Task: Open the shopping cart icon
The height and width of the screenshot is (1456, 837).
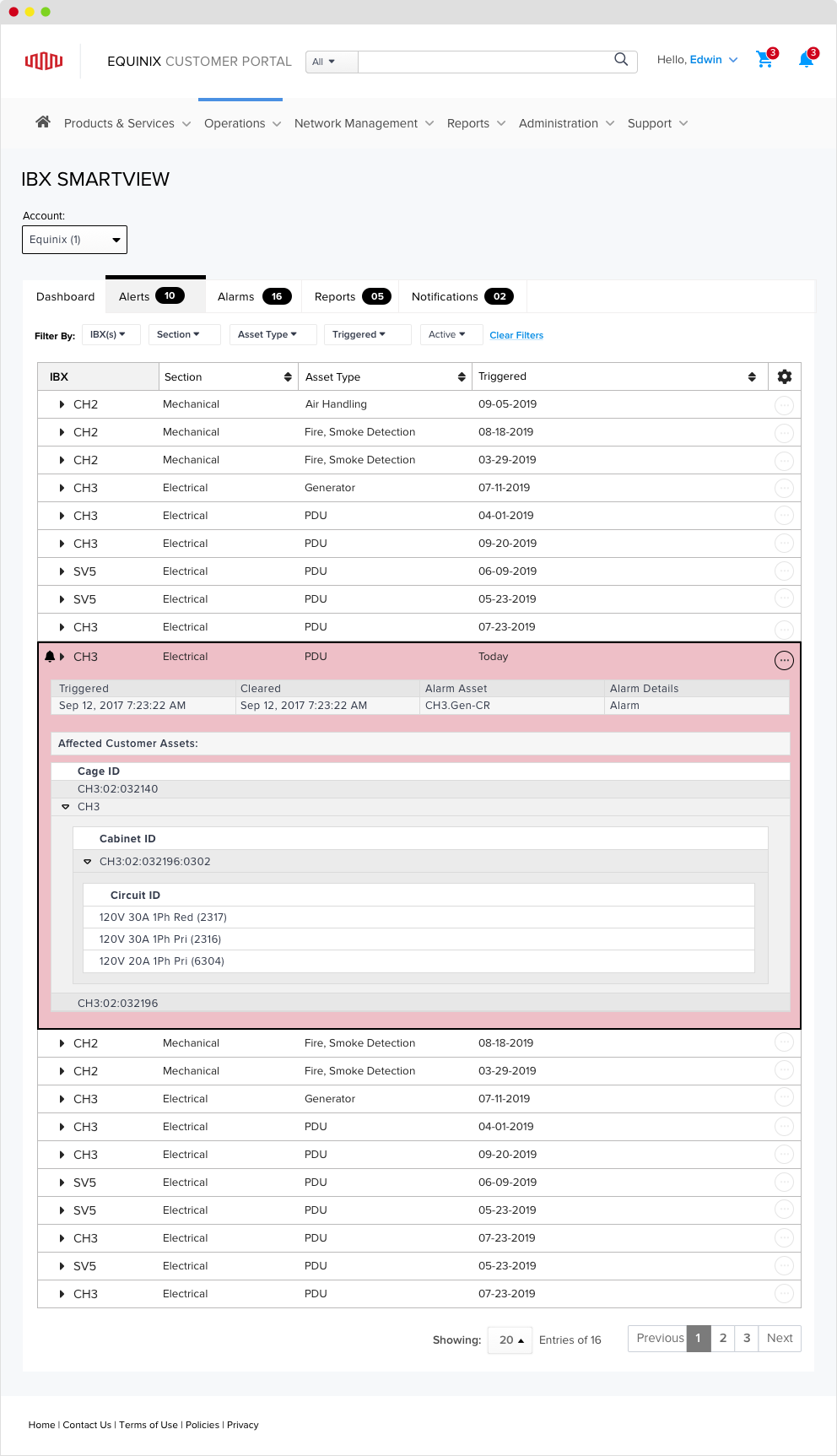Action: coord(764,59)
